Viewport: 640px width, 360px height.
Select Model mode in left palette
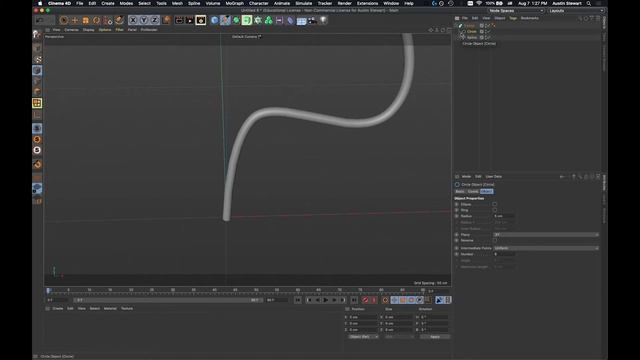click(x=37, y=48)
